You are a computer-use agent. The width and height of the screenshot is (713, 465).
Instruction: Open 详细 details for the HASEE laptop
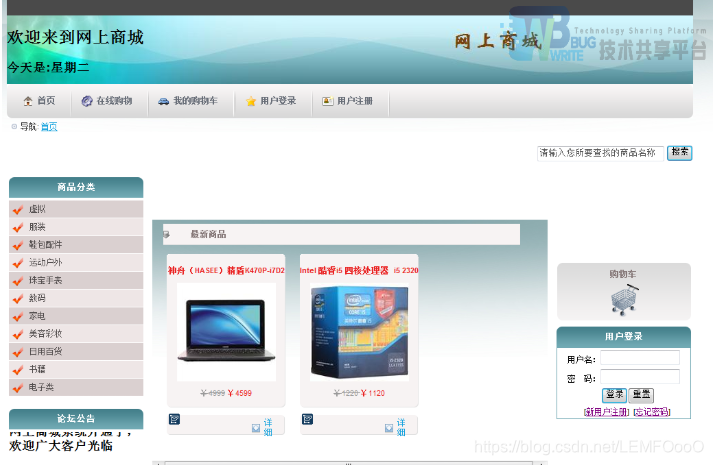[268, 427]
